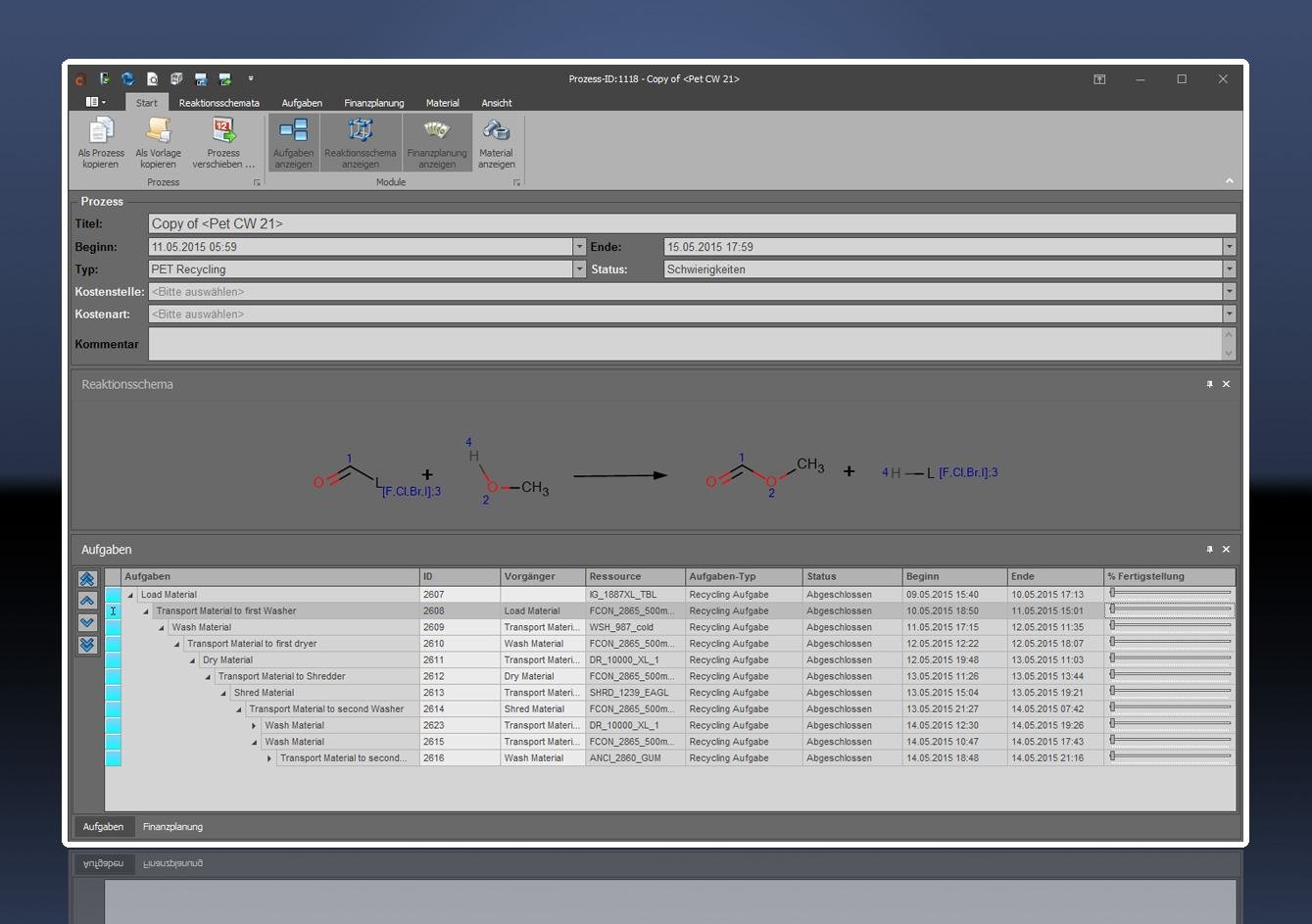1312x924 pixels.
Task: Open the Ansicht ribbon tab
Action: [497, 103]
